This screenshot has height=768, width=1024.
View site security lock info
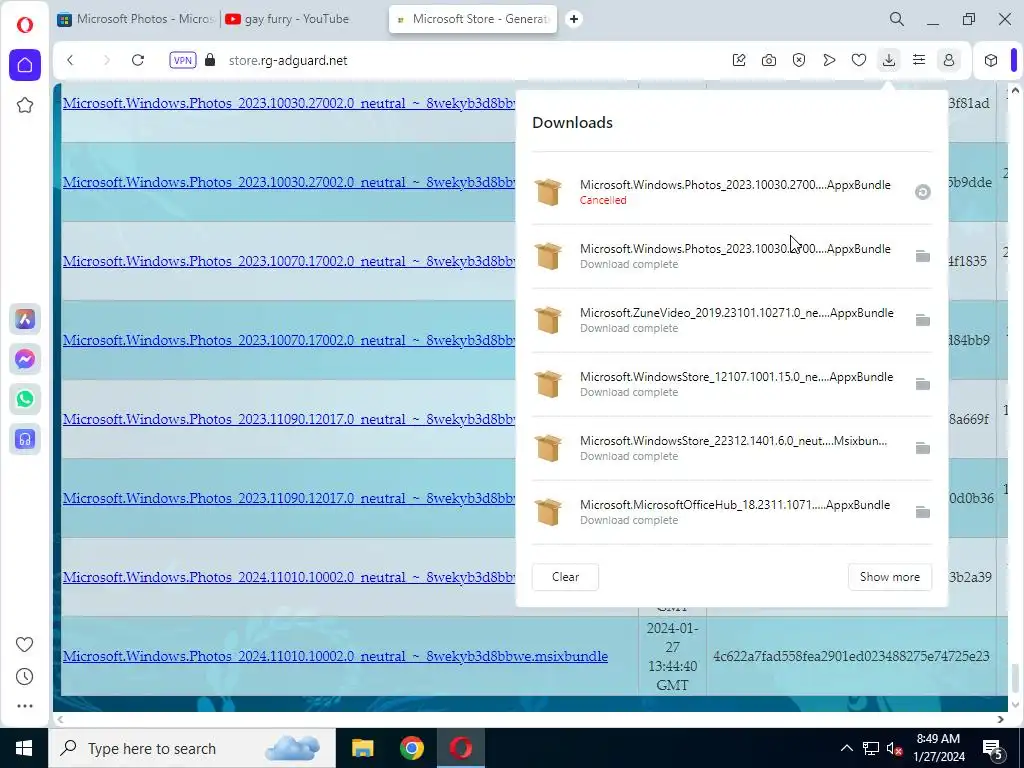coord(210,60)
